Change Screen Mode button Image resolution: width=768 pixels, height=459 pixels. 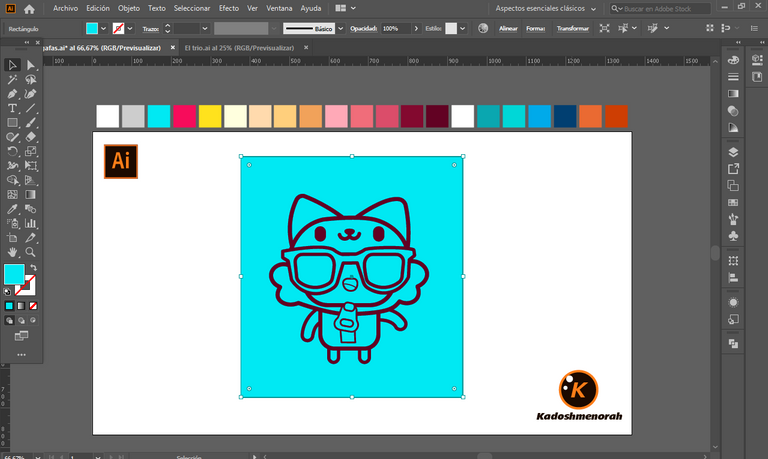[21, 336]
